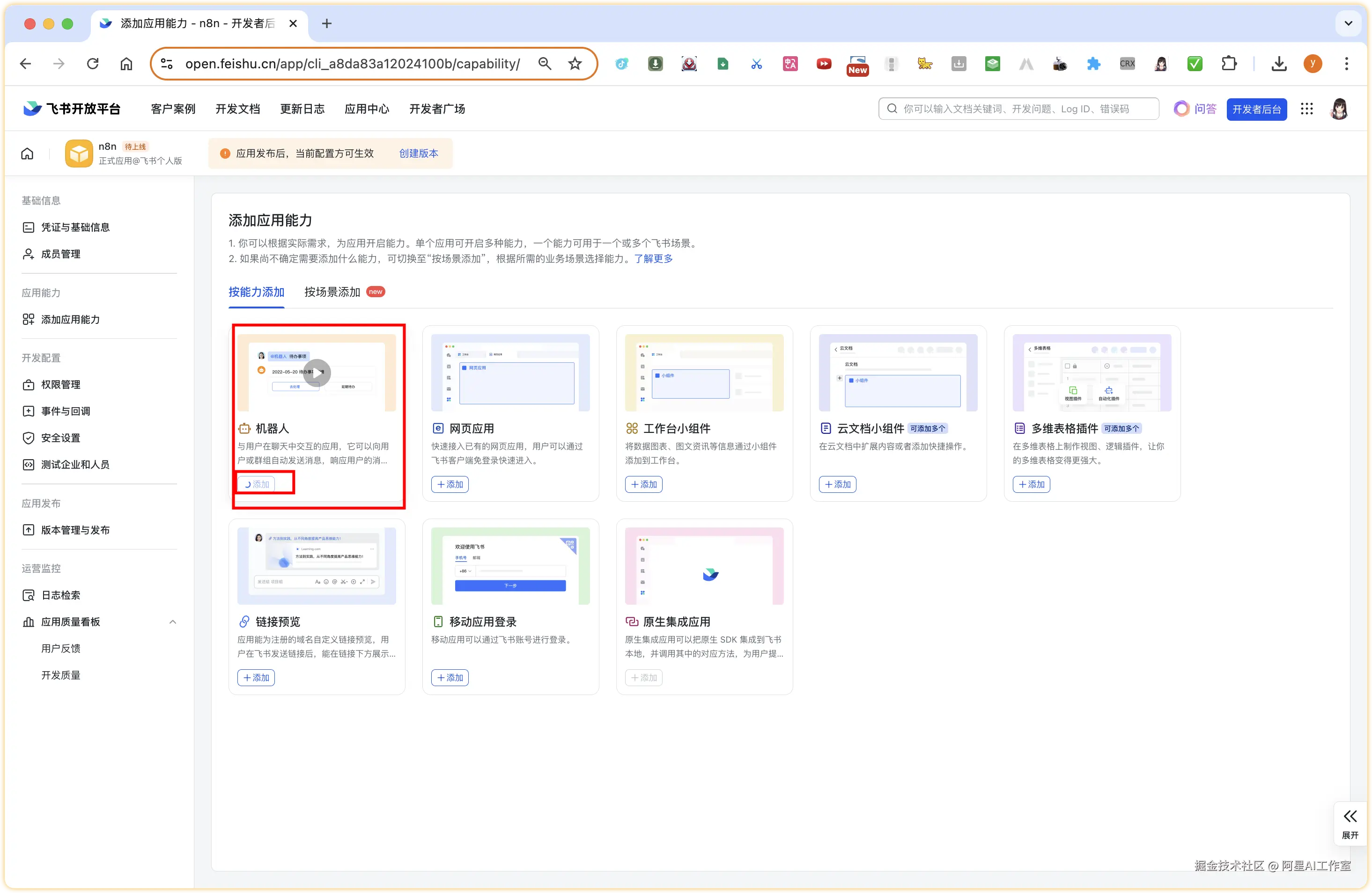Click the browser downloads icon
Viewport: 1372px width, 893px height.
click(1279, 64)
